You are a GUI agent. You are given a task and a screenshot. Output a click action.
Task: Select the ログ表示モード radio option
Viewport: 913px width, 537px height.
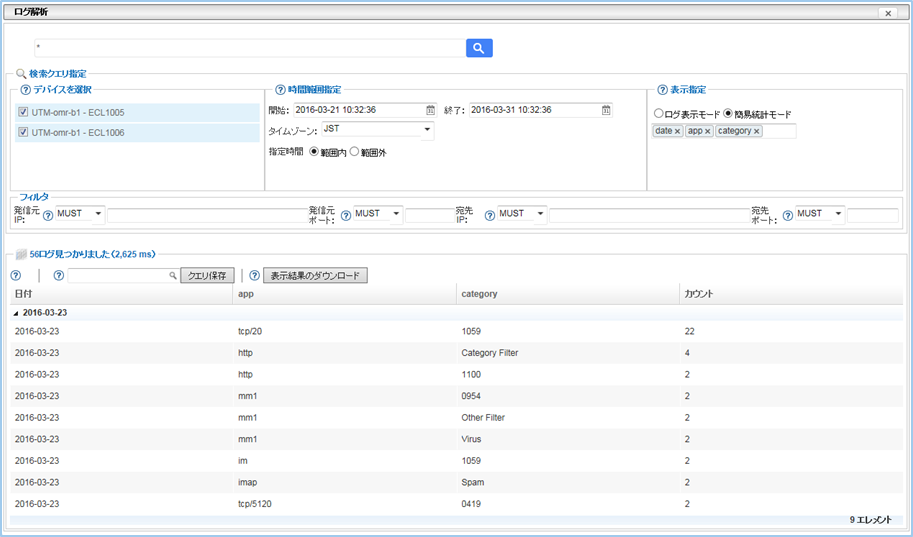[659, 114]
